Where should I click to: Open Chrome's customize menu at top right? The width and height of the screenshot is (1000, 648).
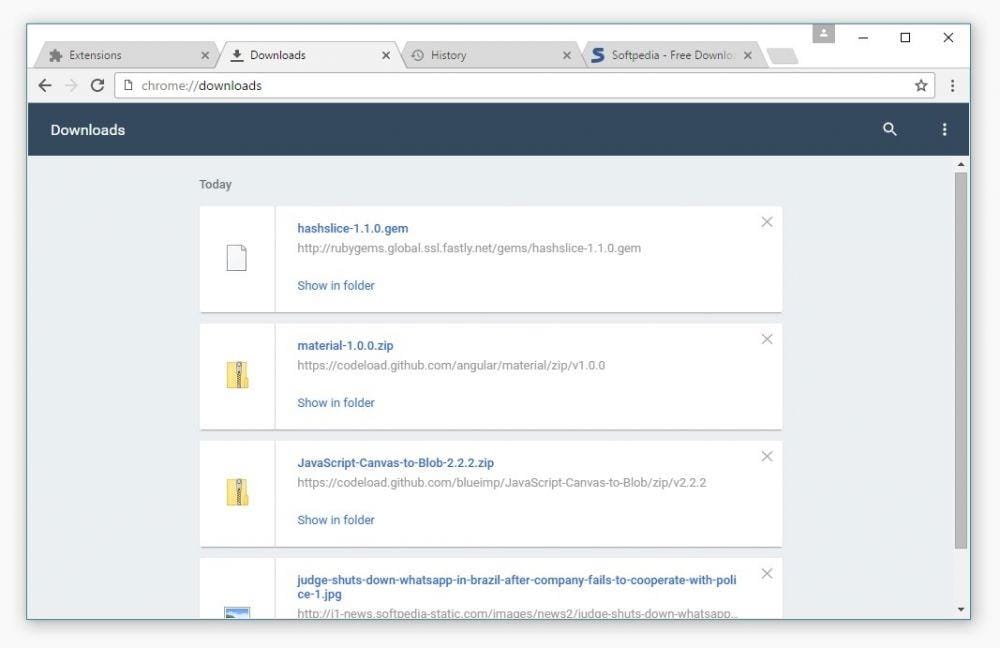pyautogui.click(x=952, y=86)
